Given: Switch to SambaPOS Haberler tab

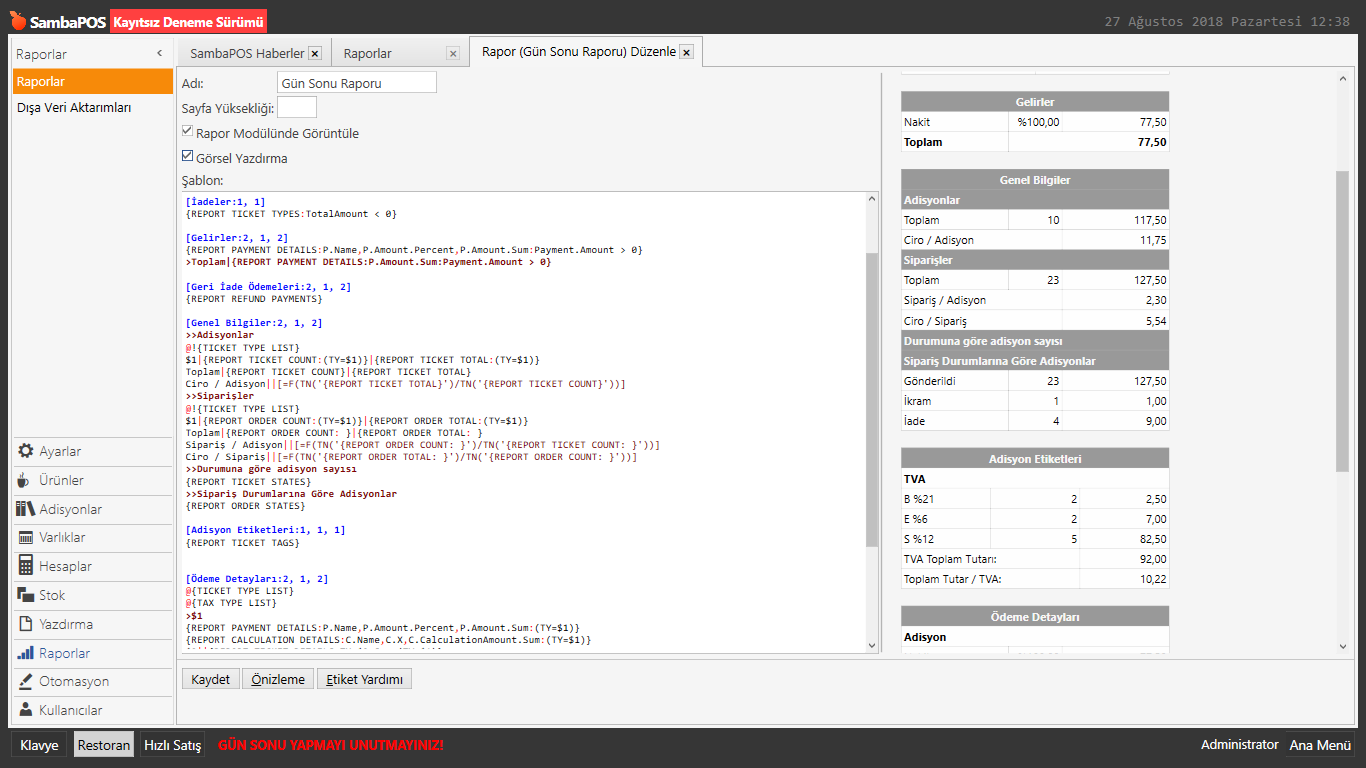Looking at the screenshot, I should [x=247, y=53].
